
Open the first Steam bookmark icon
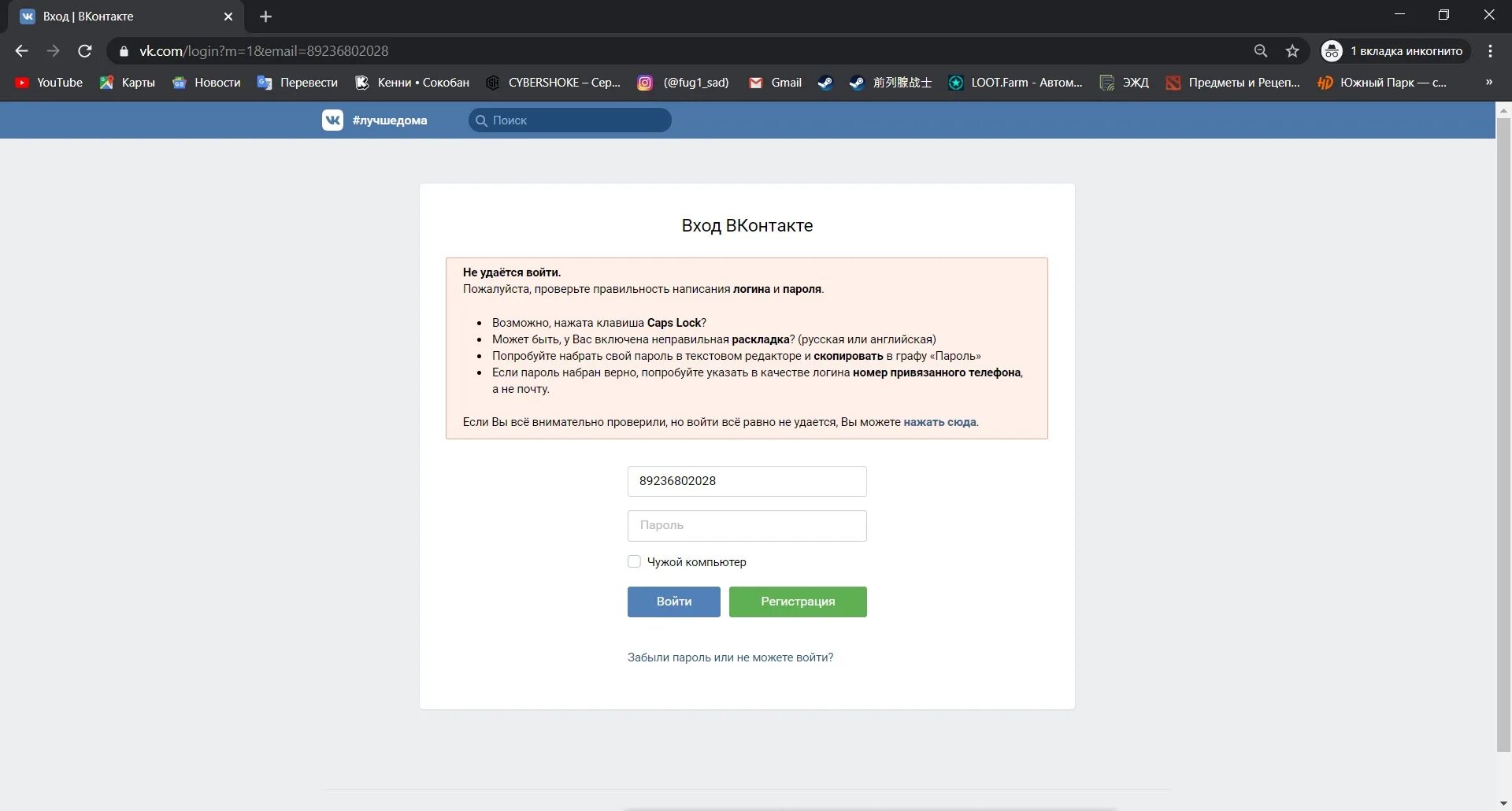(825, 83)
